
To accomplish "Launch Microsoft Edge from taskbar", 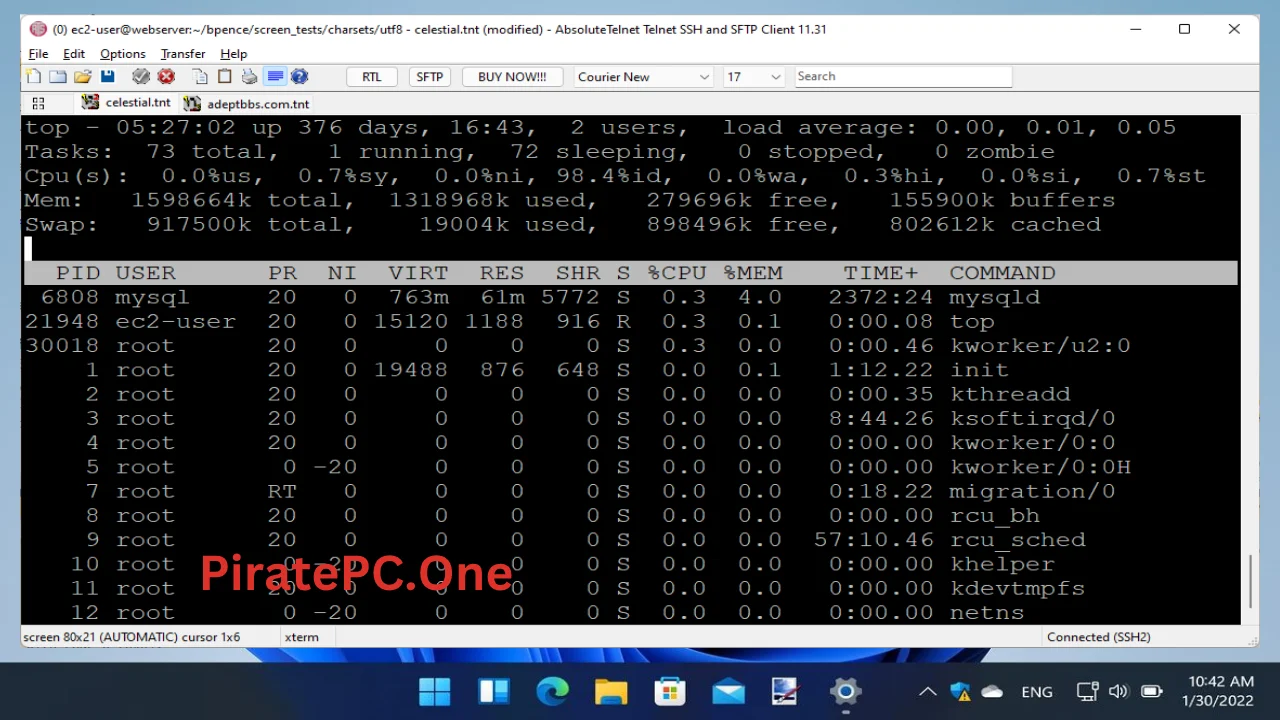I will [552, 691].
